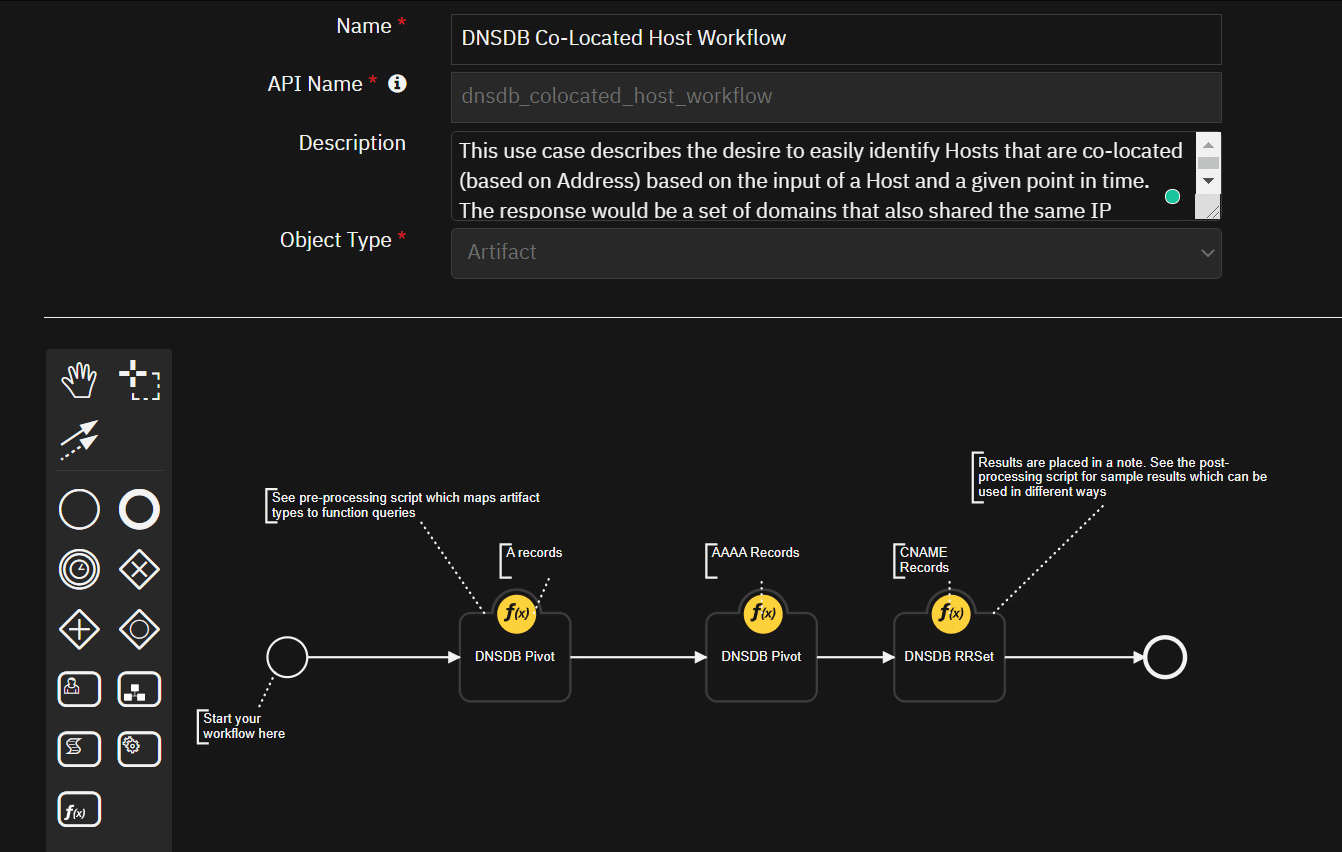Select the hand pan tool
The width and height of the screenshot is (1342, 852).
pyautogui.click(x=79, y=380)
